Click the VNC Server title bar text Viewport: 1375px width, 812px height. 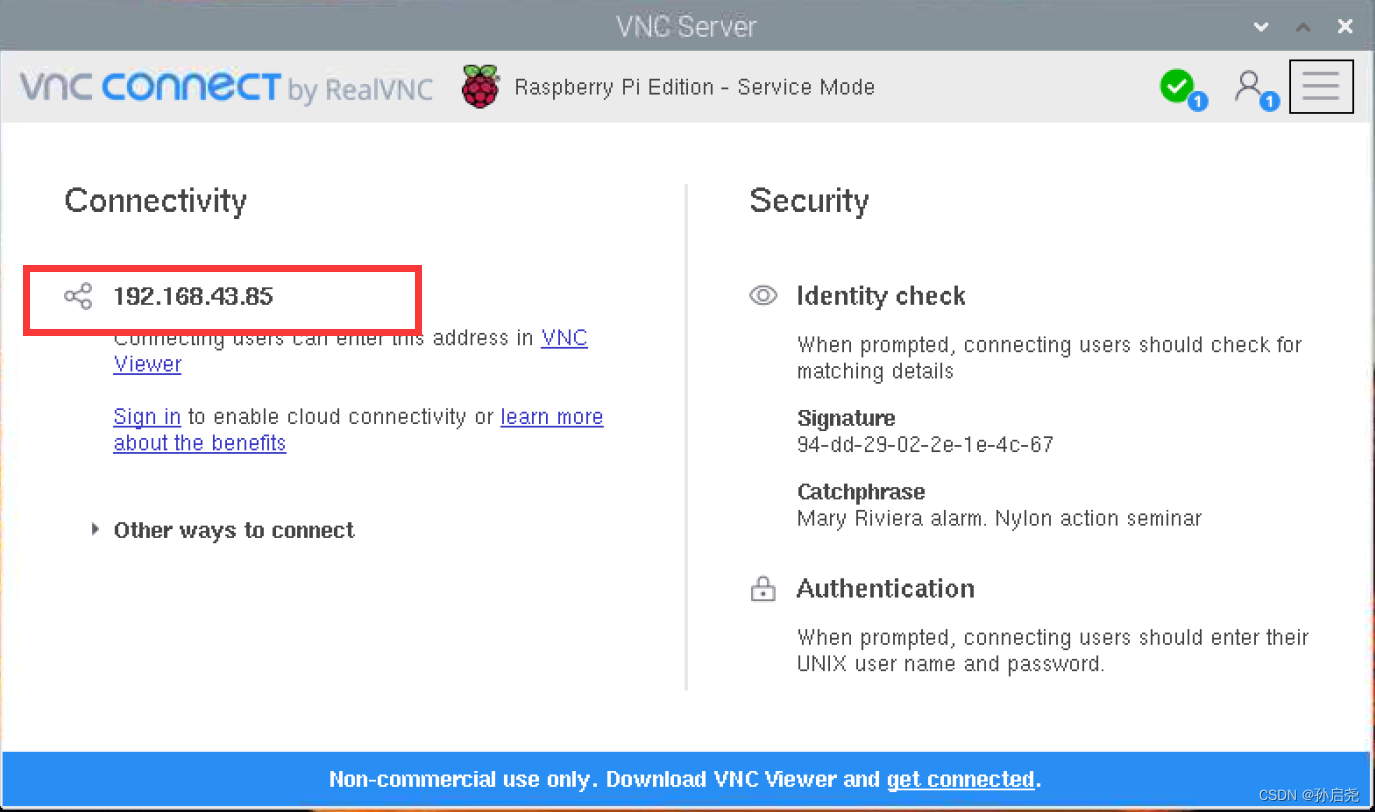pyautogui.click(x=686, y=26)
